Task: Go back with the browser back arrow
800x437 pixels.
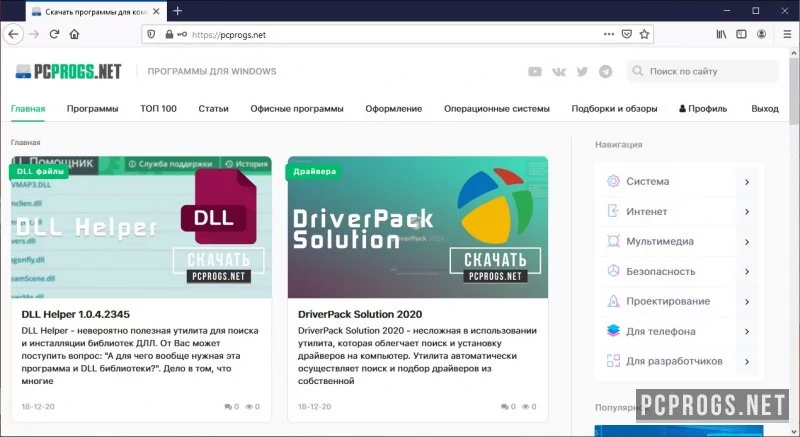Action: click(x=13, y=35)
